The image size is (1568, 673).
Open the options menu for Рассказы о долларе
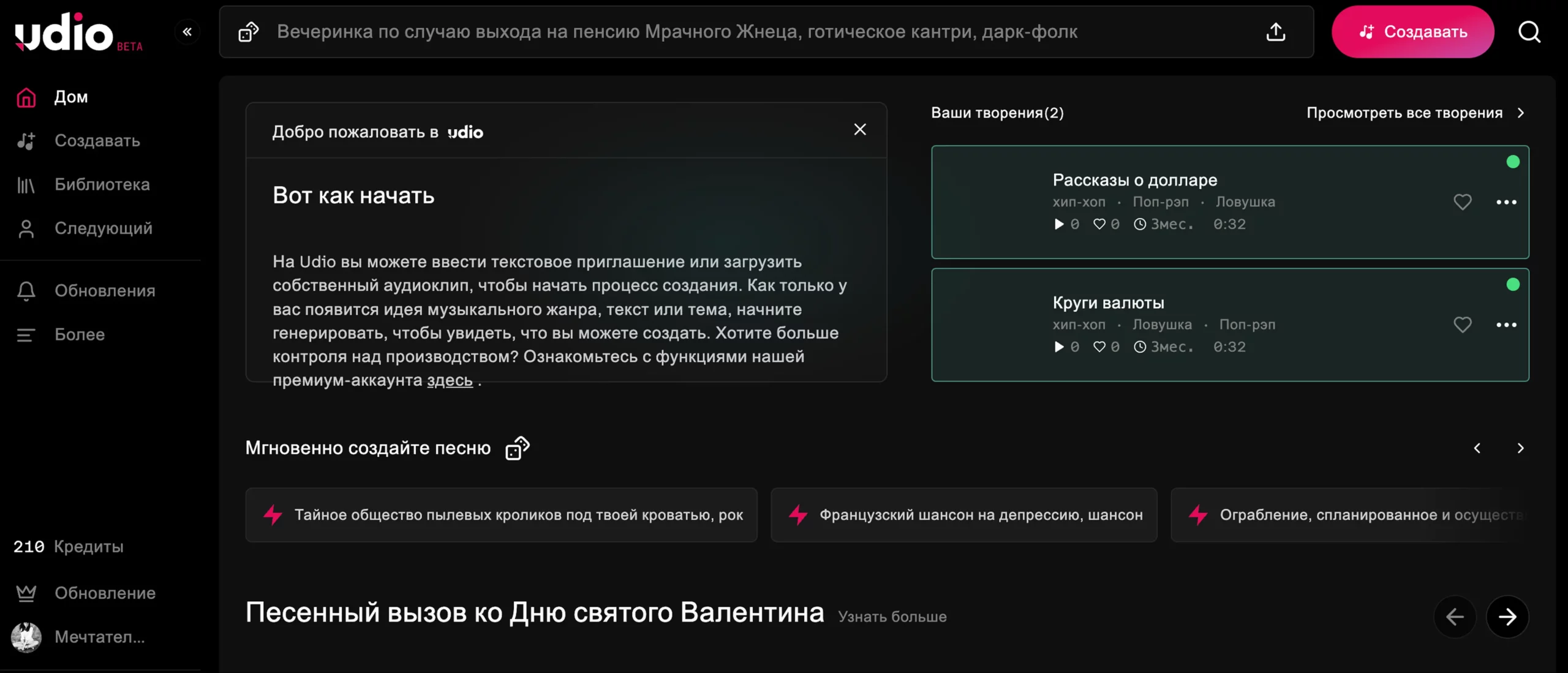pos(1506,202)
